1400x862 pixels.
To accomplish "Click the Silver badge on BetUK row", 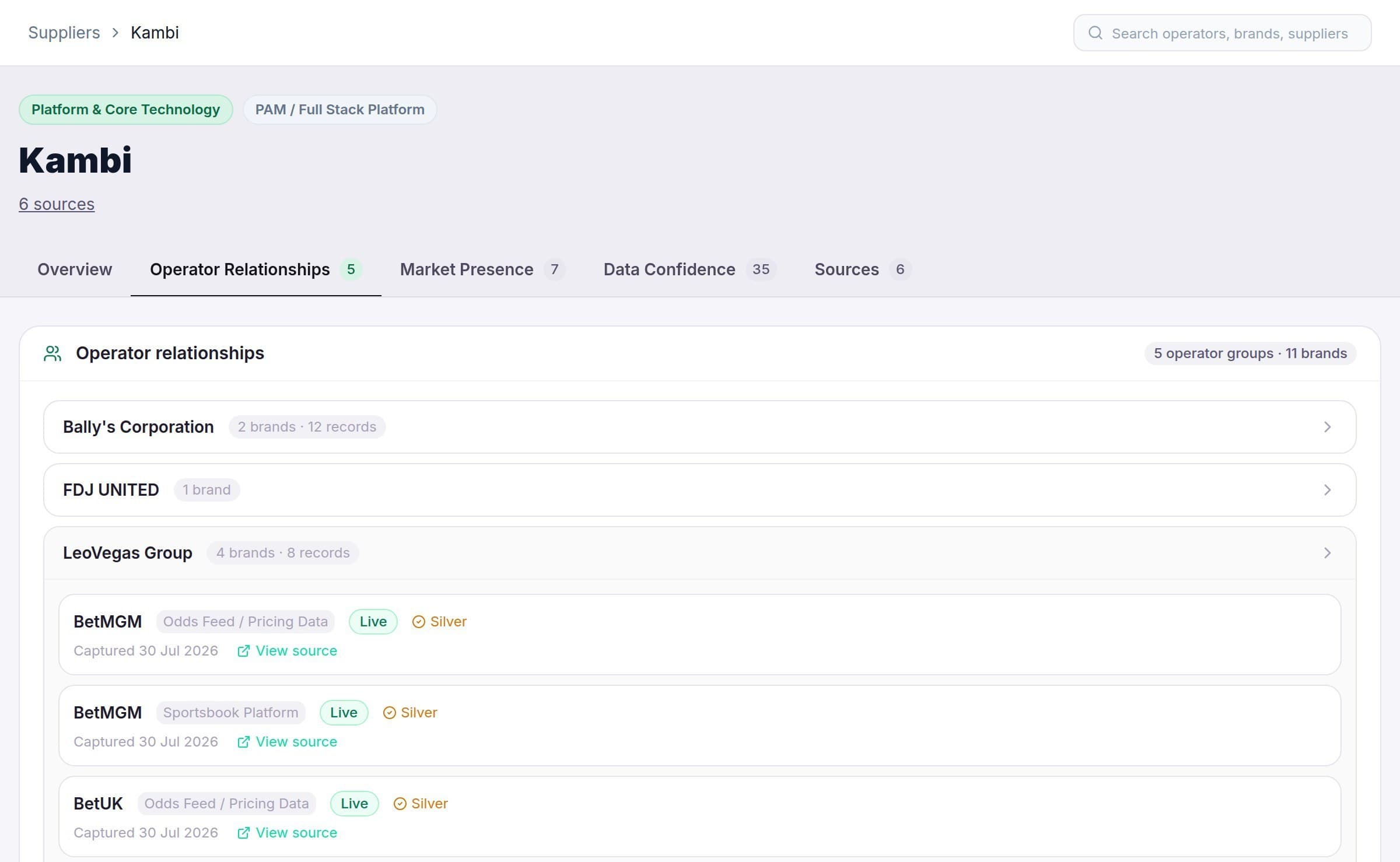I will point(421,804).
